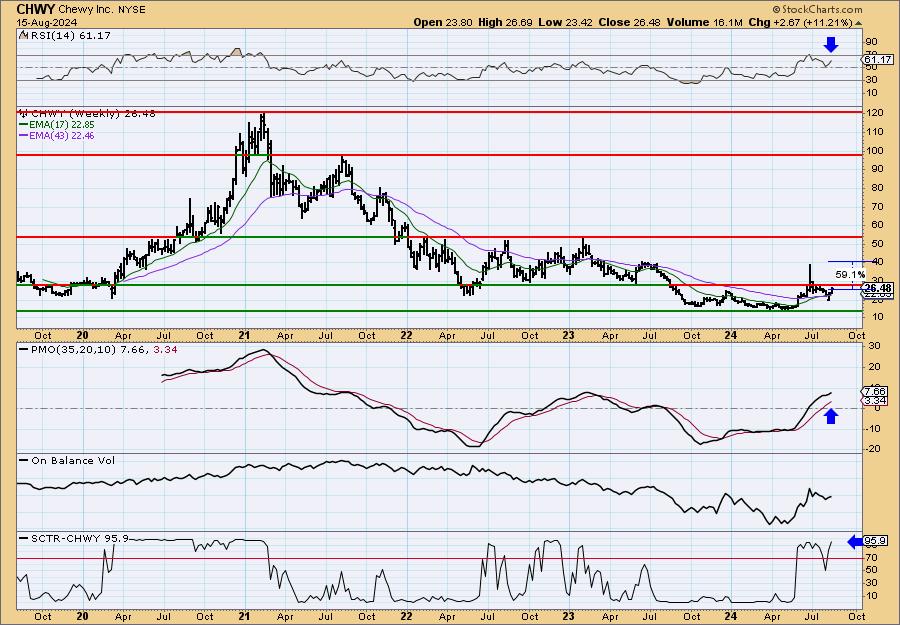900x625 pixels.
Task: Click the EMA(43) 22.46 legend text
Action: (x=63, y=136)
